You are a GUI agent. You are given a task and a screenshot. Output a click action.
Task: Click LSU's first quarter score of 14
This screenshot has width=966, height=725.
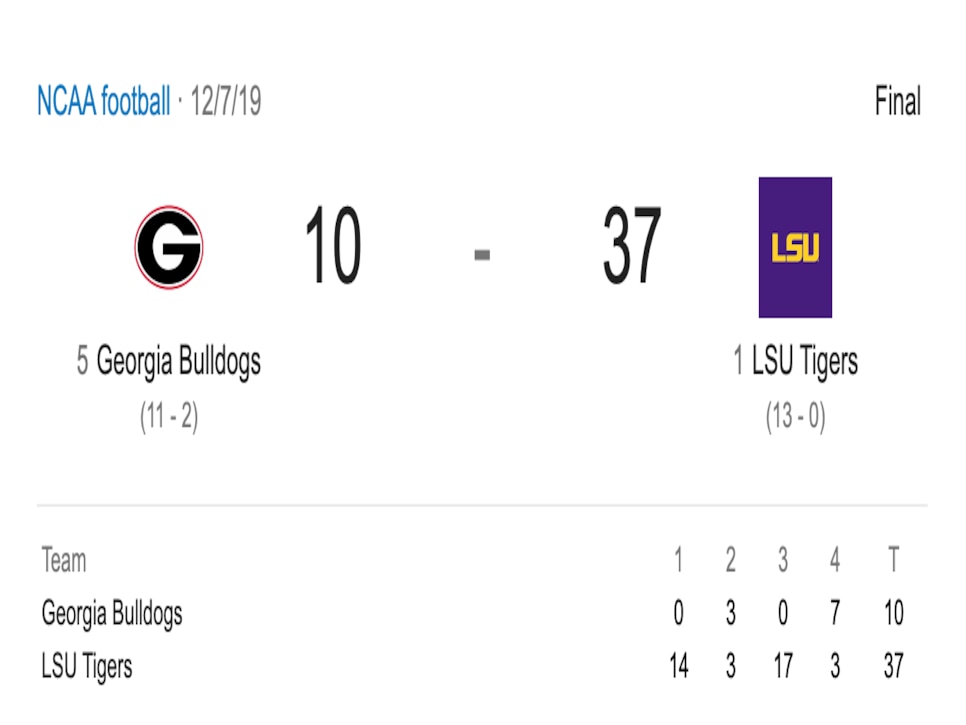pos(678,666)
